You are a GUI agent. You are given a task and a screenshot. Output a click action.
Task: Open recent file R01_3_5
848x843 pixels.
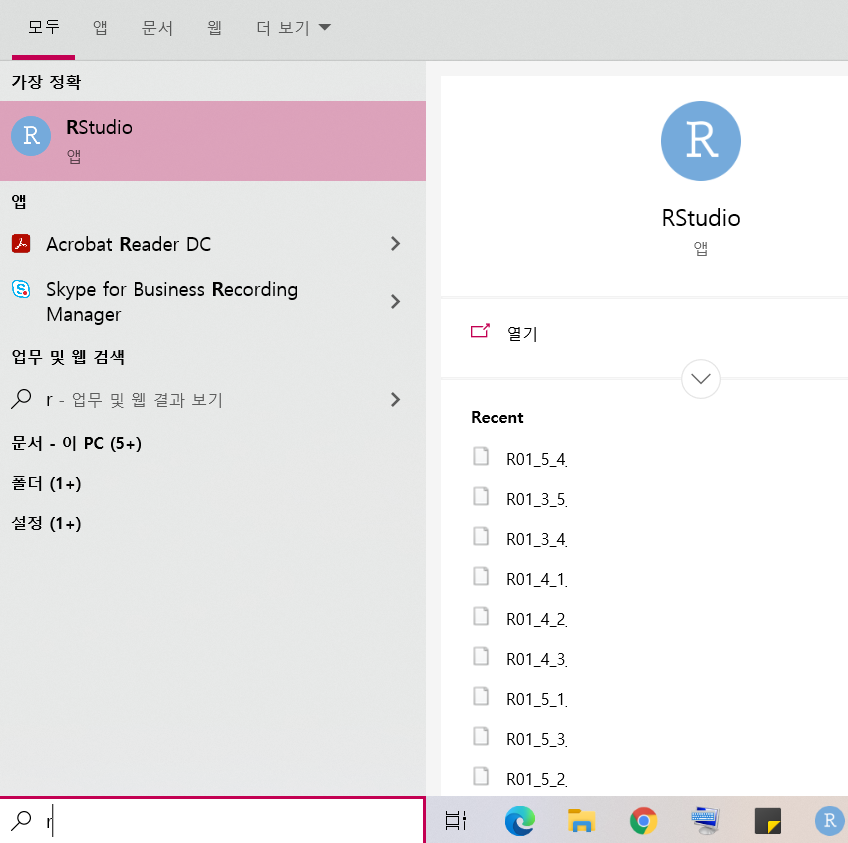(x=536, y=499)
